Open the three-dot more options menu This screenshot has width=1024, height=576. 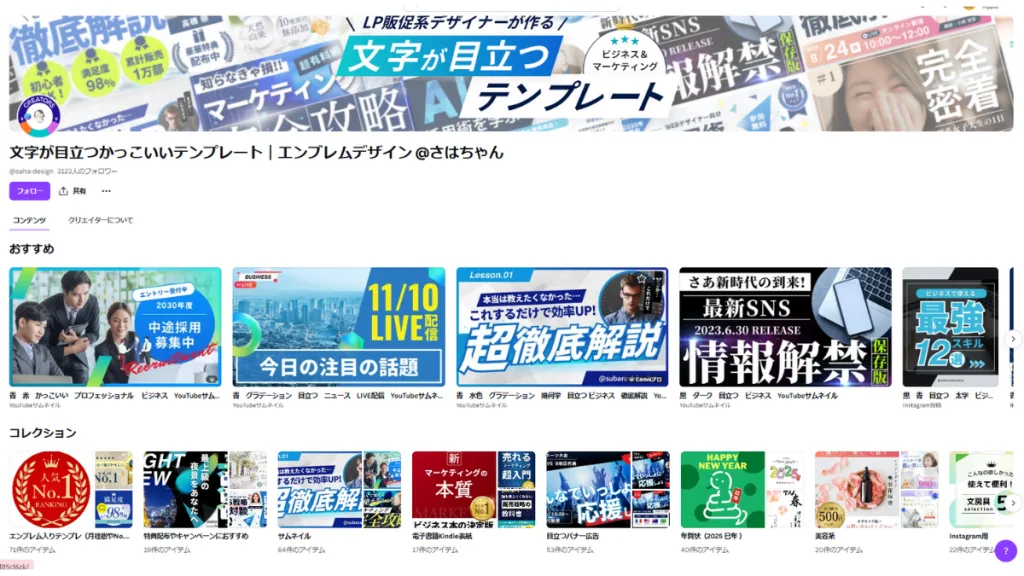point(106,191)
